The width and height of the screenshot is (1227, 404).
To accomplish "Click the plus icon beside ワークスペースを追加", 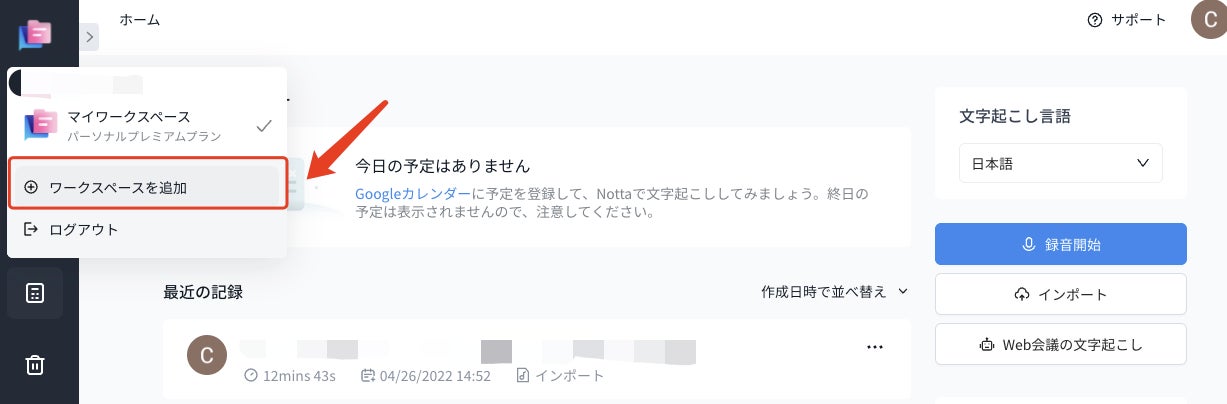I will [31, 187].
